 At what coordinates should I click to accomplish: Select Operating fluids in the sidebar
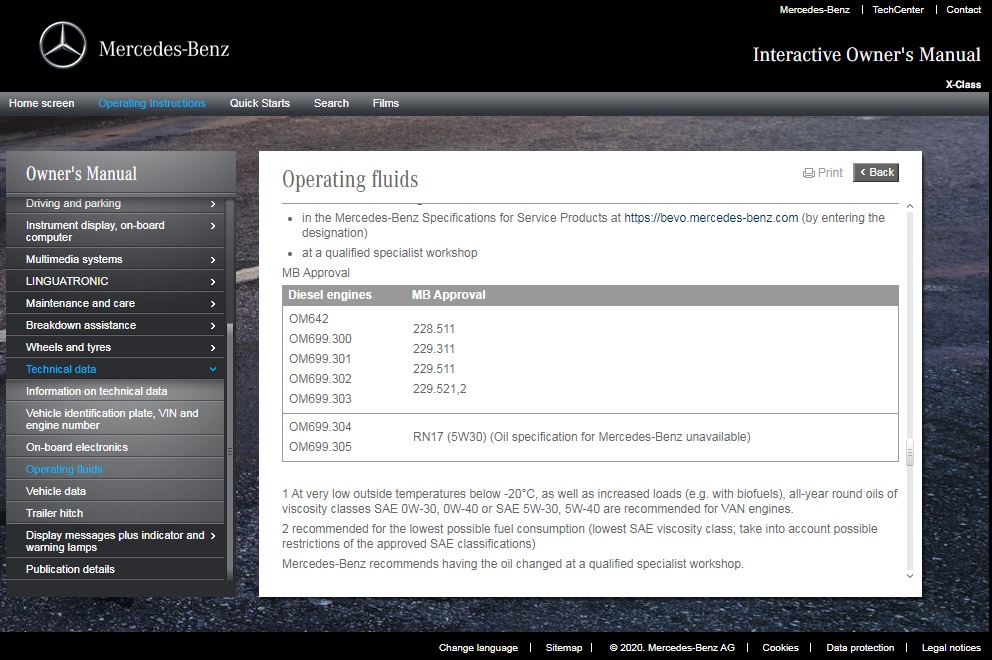(x=115, y=469)
